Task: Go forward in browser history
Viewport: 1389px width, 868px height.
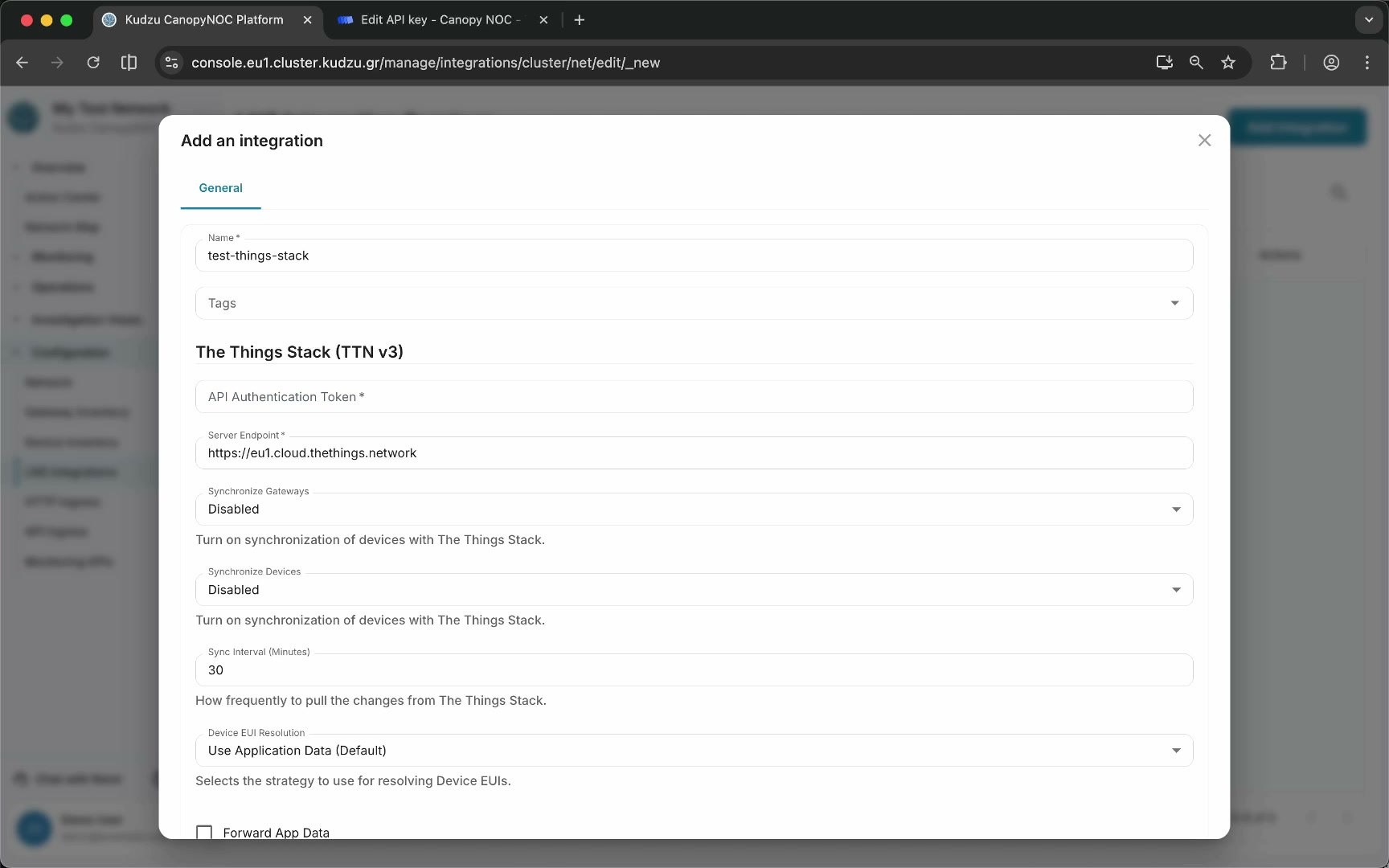Action: pos(57,63)
